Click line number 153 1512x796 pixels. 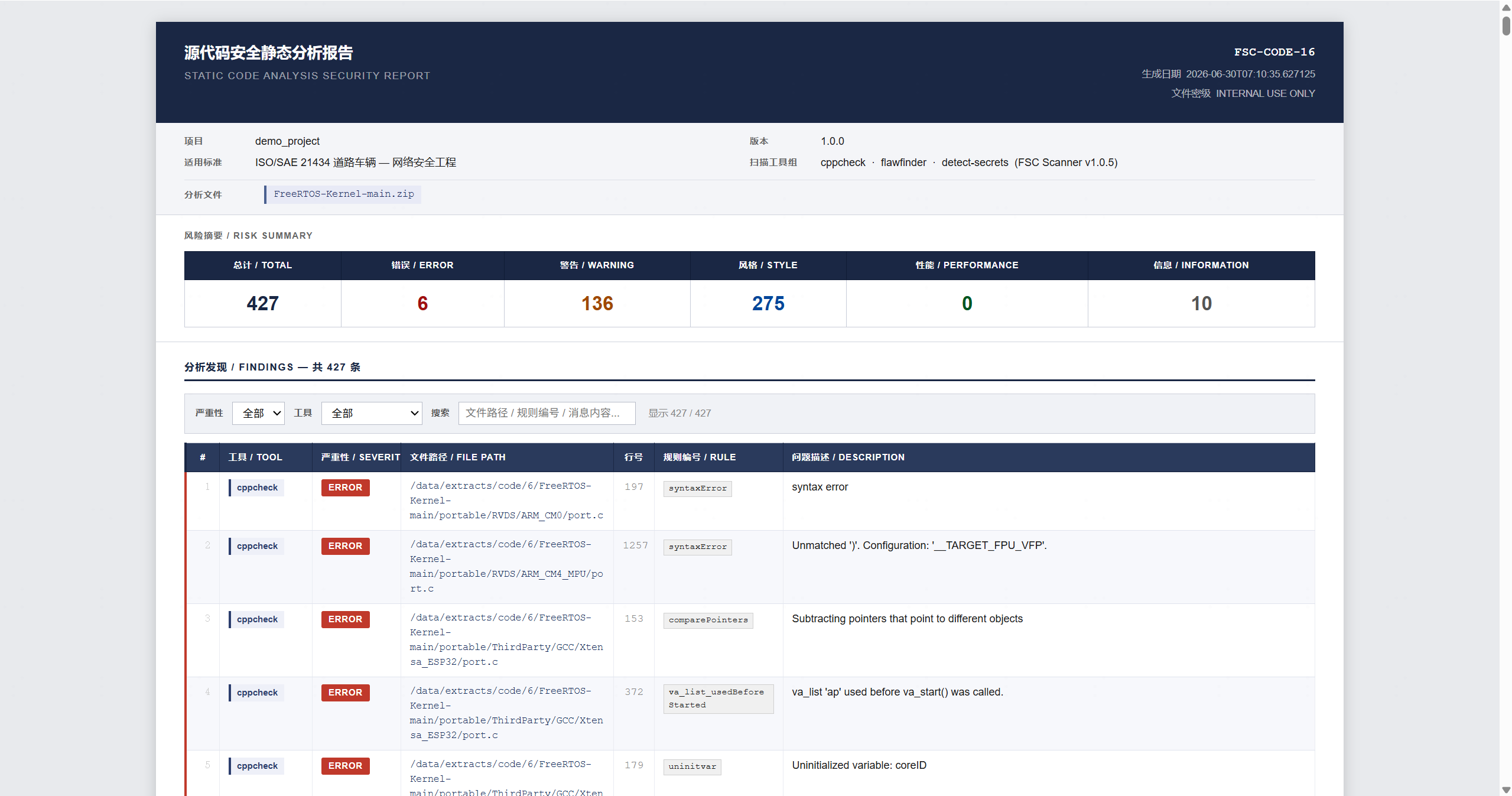coord(633,619)
